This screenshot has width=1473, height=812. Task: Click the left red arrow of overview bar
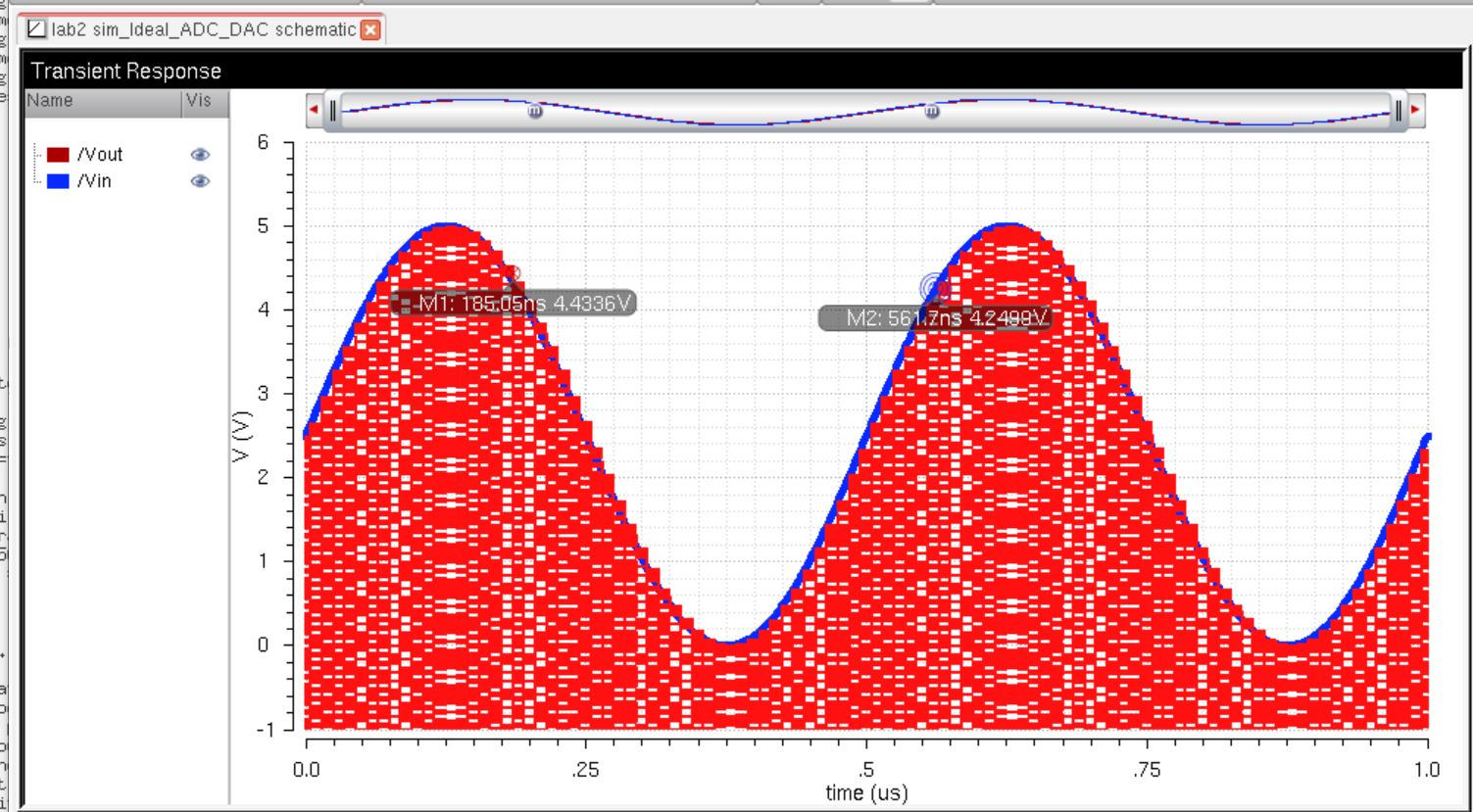click(x=314, y=110)
